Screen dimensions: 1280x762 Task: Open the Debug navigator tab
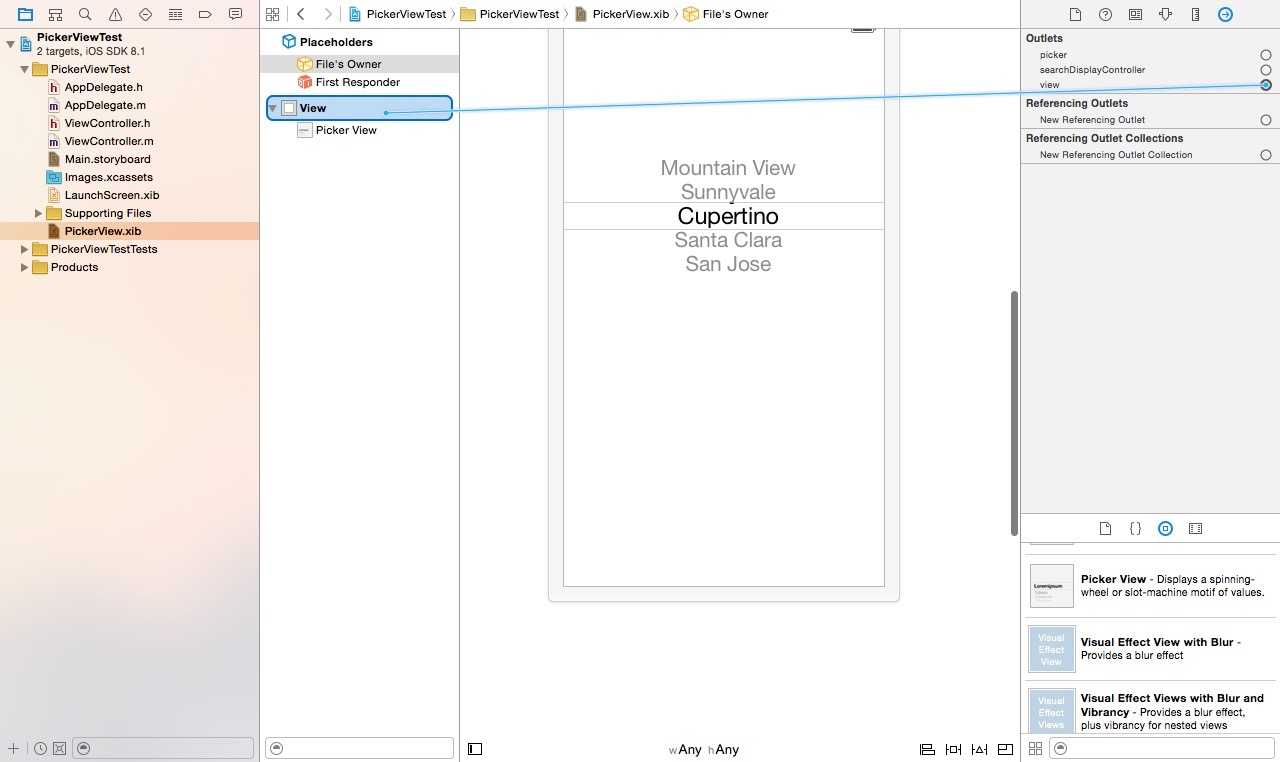[175, 14]
